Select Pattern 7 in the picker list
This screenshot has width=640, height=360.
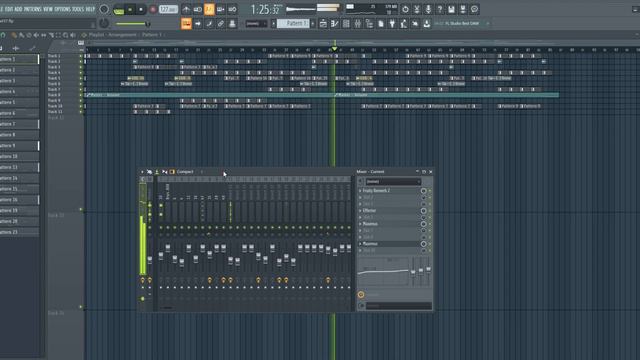(19, 124)
